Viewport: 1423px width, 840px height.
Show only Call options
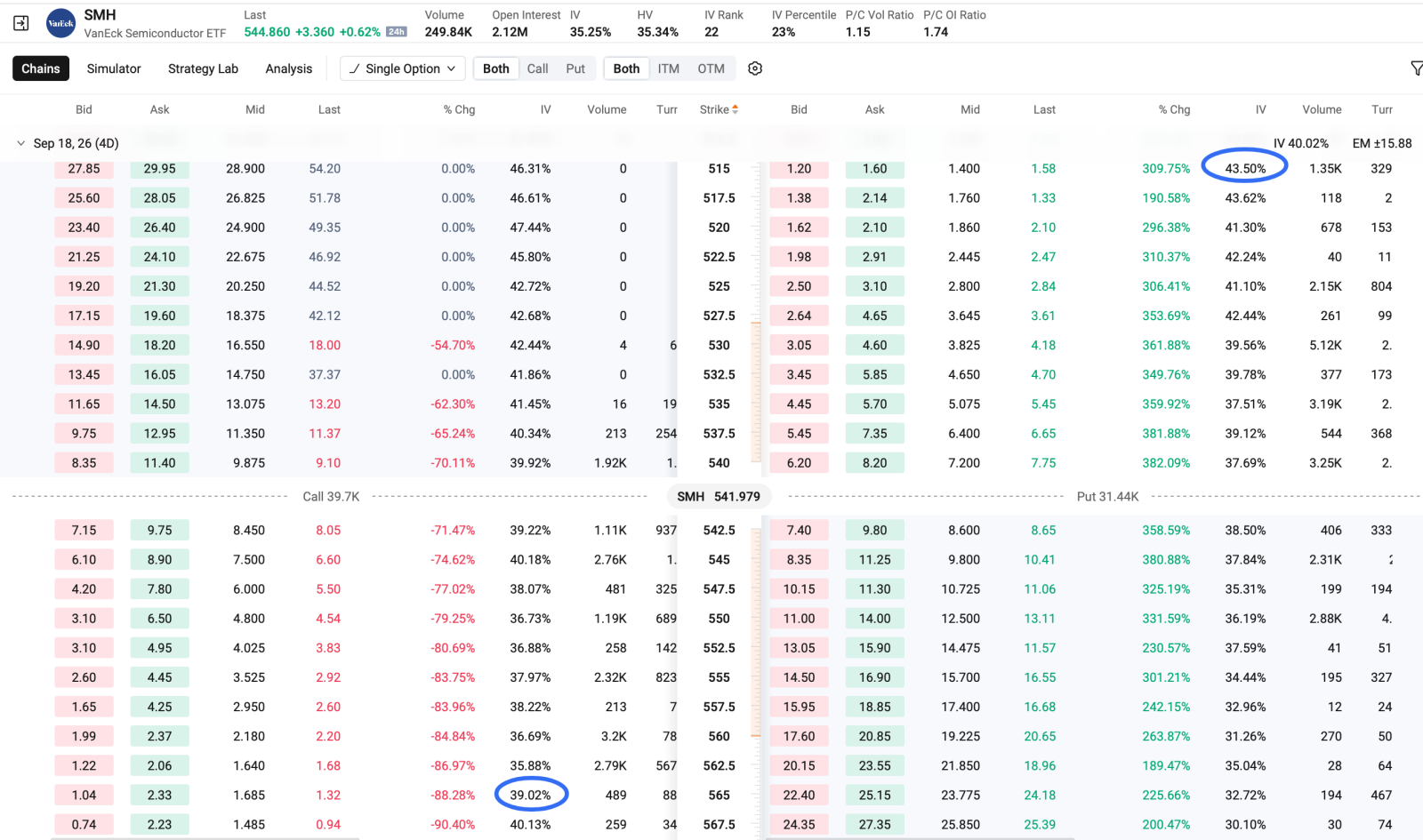coord(537,68)
